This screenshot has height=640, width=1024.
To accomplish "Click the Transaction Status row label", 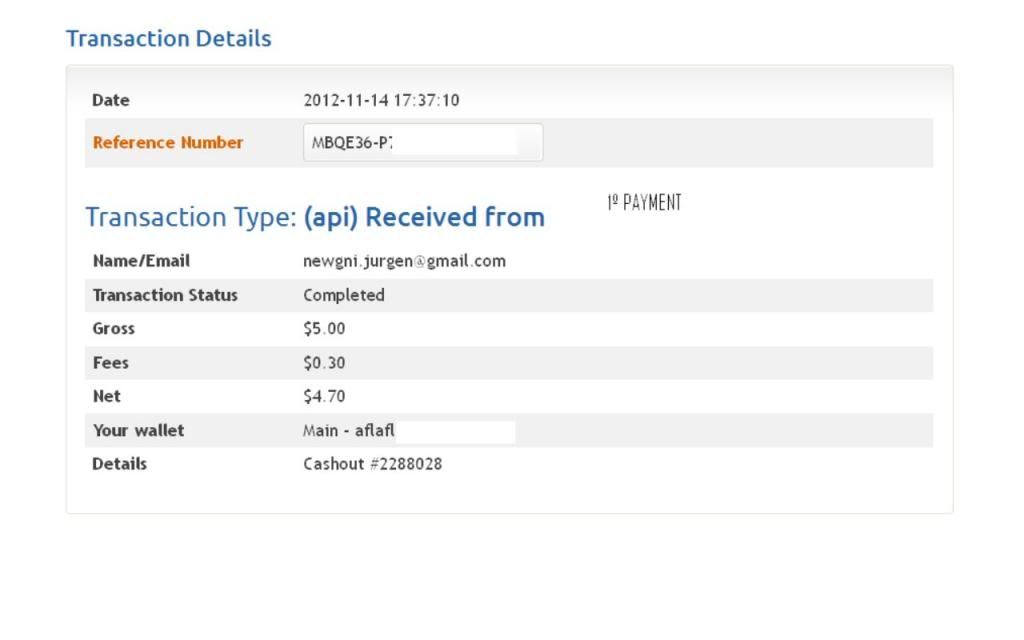I will (165, 295).
